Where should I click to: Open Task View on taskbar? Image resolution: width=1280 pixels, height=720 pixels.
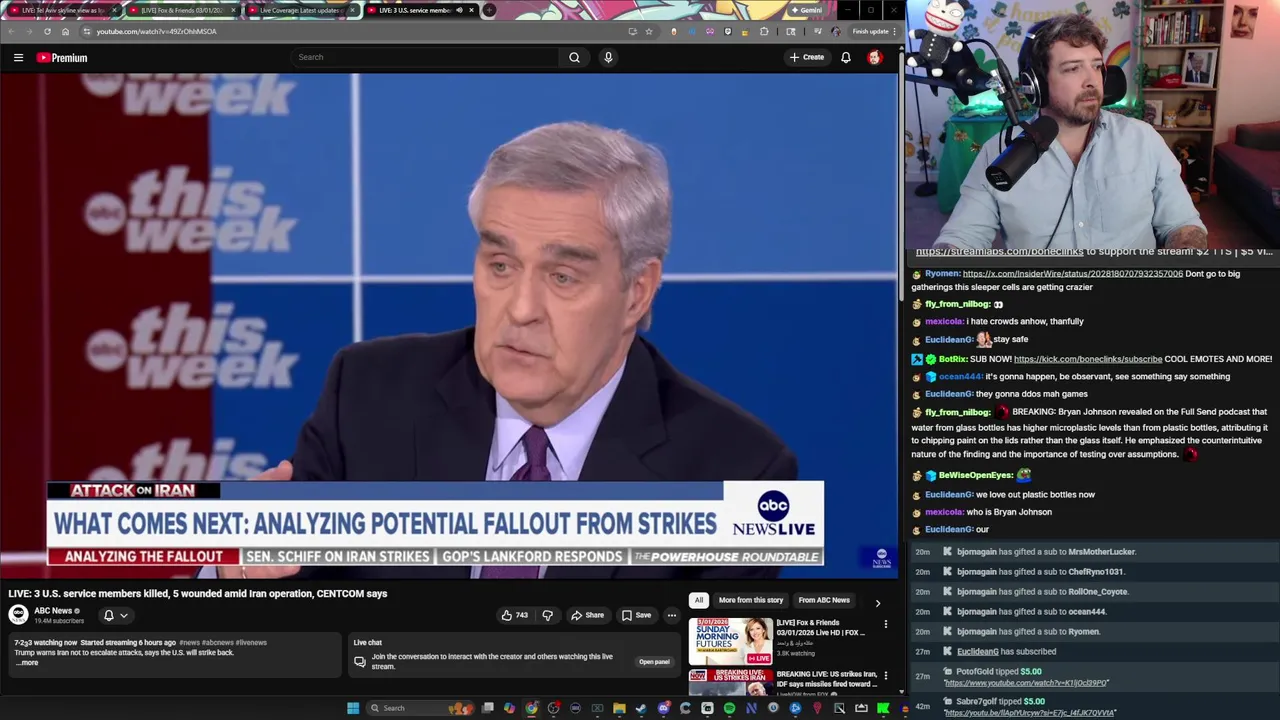tap(487, 708)
